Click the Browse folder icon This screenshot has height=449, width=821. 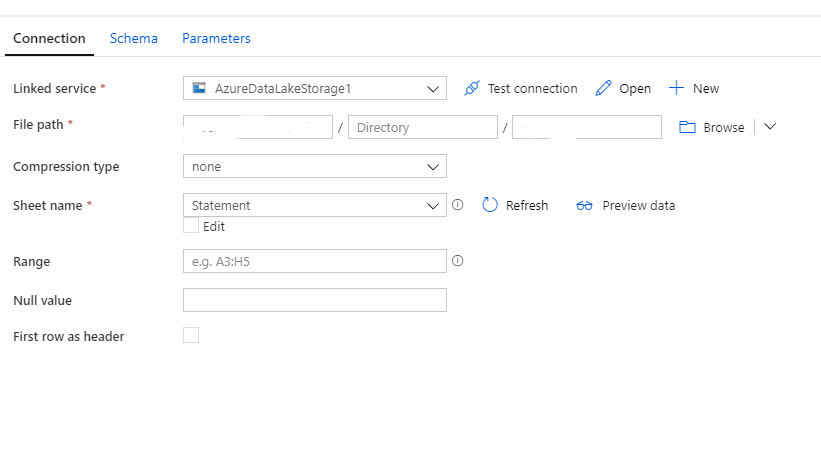click(687, 127)
